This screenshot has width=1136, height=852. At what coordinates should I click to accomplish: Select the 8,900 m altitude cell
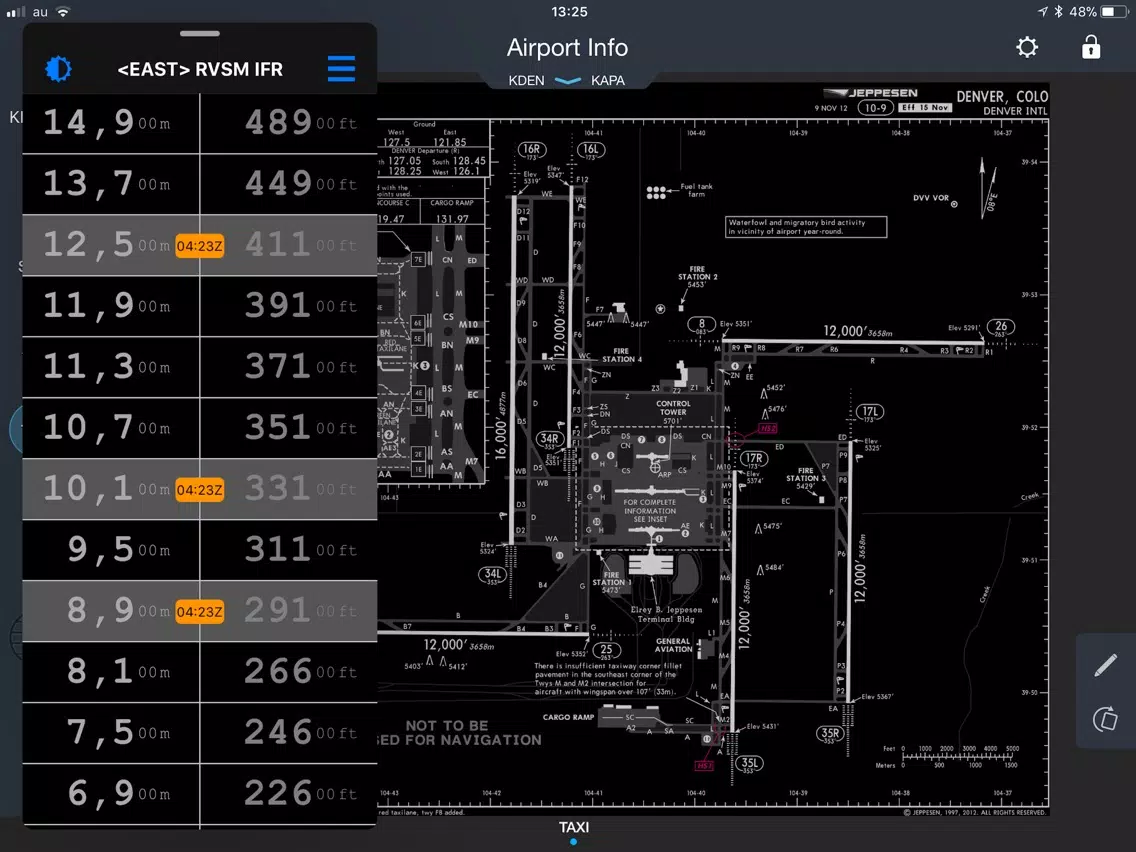pyautogui.click(x=111, y=611)
